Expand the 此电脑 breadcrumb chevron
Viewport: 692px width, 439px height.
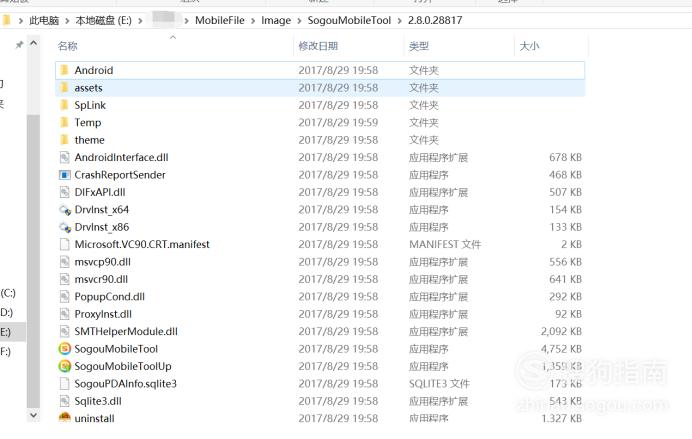pos(67,20)
